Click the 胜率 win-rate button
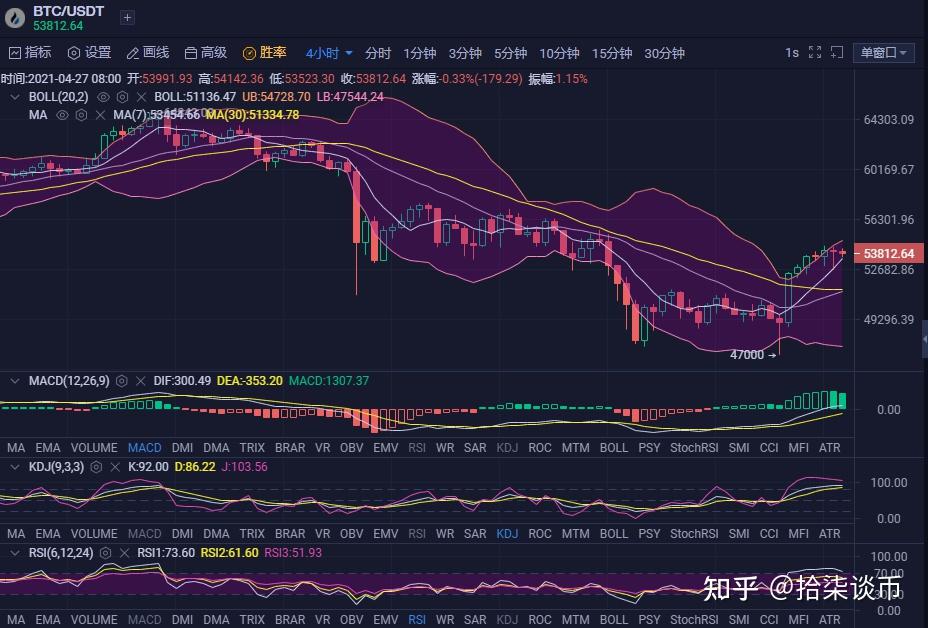The height and width of the screenshot is (628, 928). (x=265, y=53)
